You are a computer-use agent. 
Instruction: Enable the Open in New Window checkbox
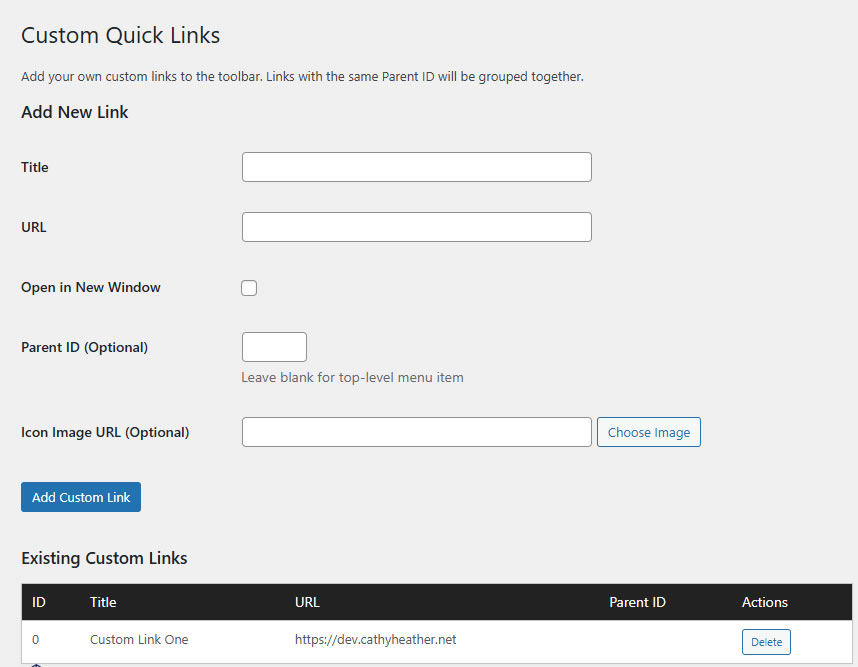tap(248, 288)
